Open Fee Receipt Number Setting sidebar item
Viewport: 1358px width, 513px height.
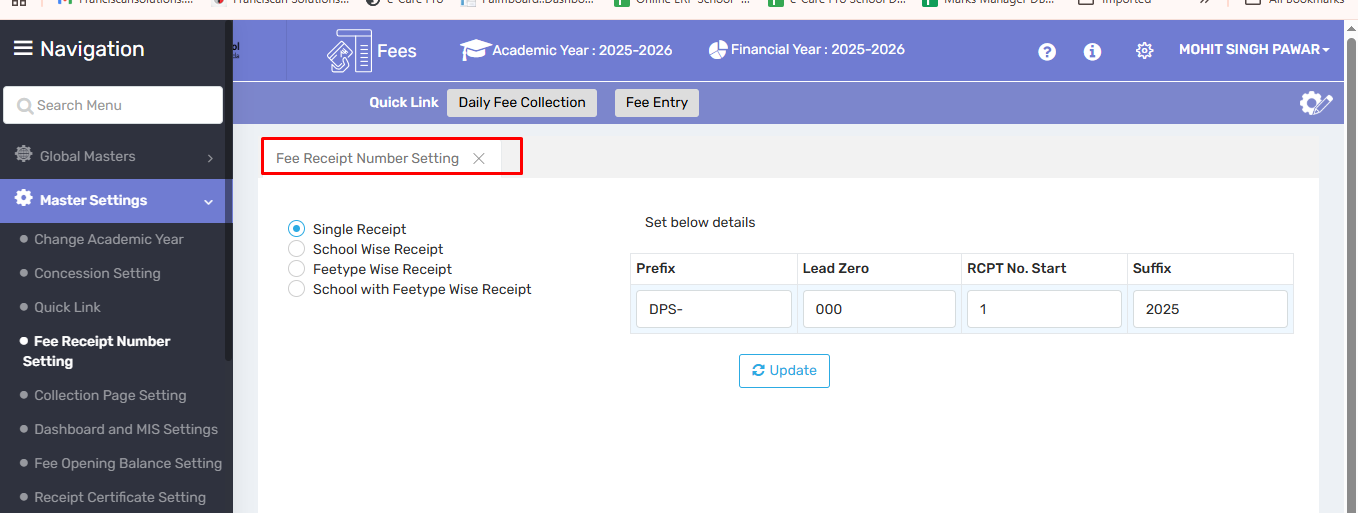coord(96,351)
